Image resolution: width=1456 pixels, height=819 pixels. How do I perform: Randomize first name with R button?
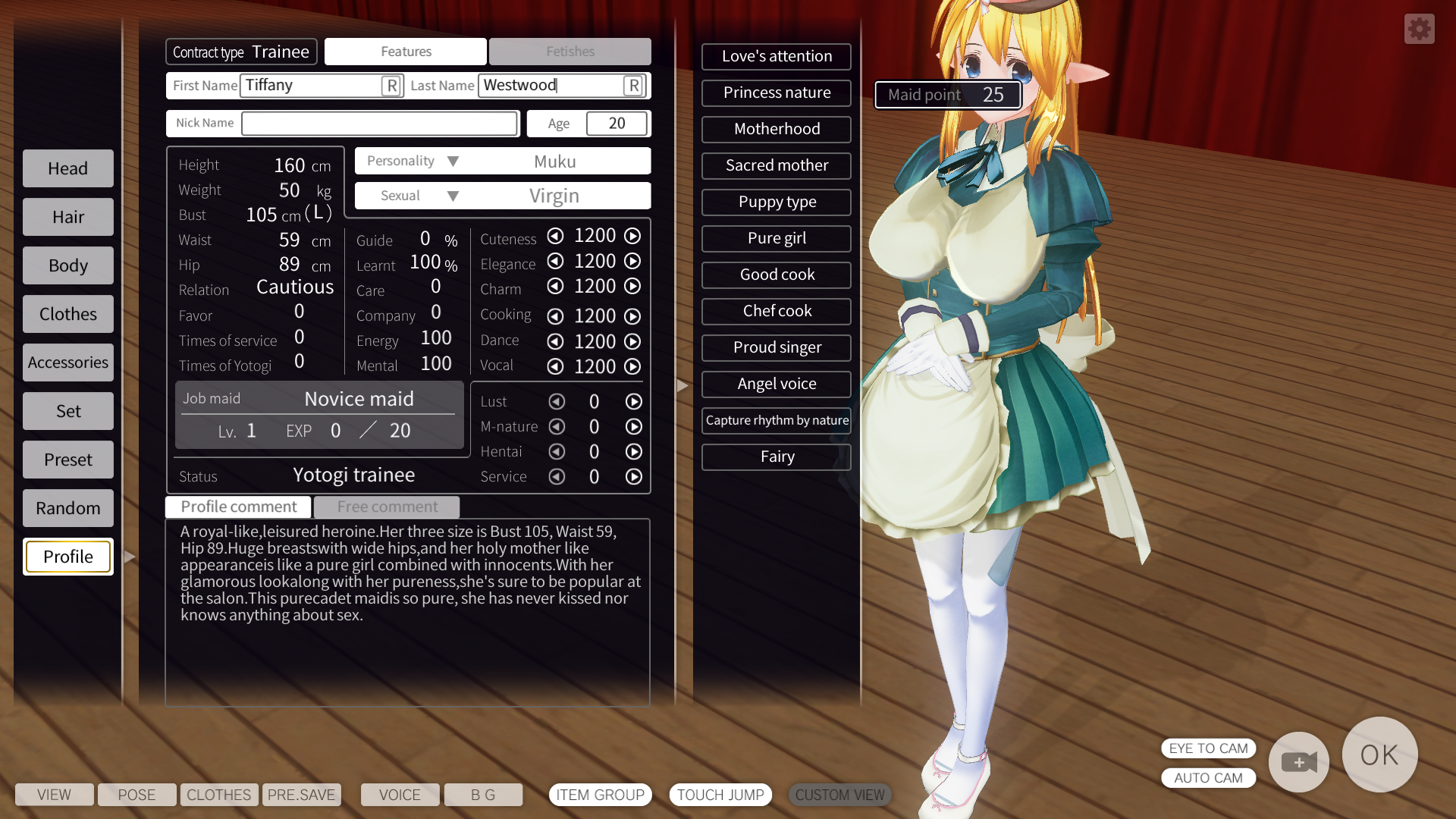click(x=391, y=86)
